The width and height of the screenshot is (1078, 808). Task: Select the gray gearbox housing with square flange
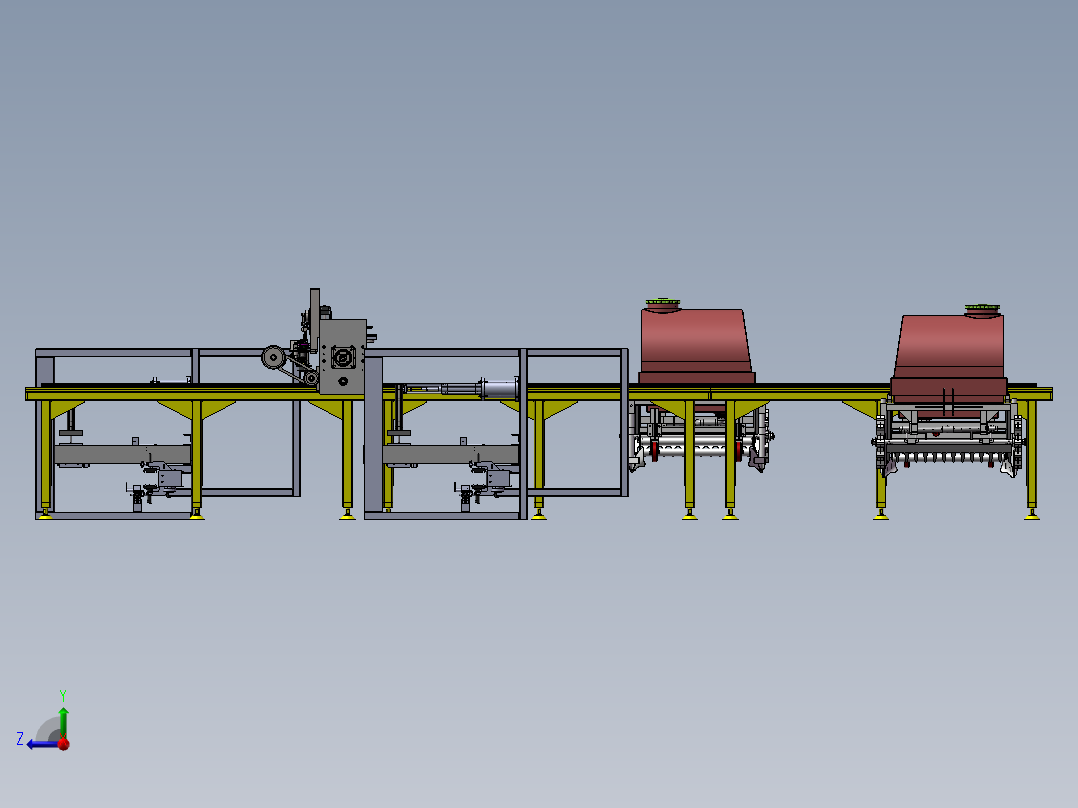click(342, 357)
